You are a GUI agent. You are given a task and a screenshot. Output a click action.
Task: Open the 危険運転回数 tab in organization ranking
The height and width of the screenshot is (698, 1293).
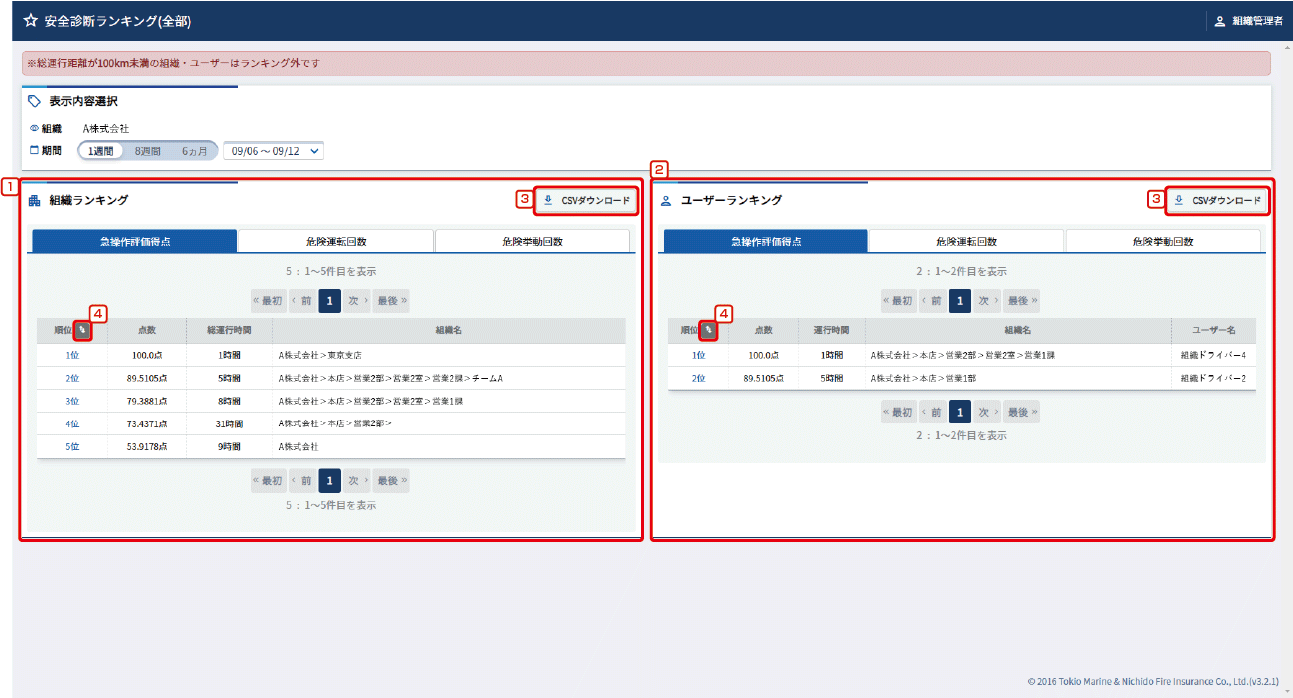[335, 241]
